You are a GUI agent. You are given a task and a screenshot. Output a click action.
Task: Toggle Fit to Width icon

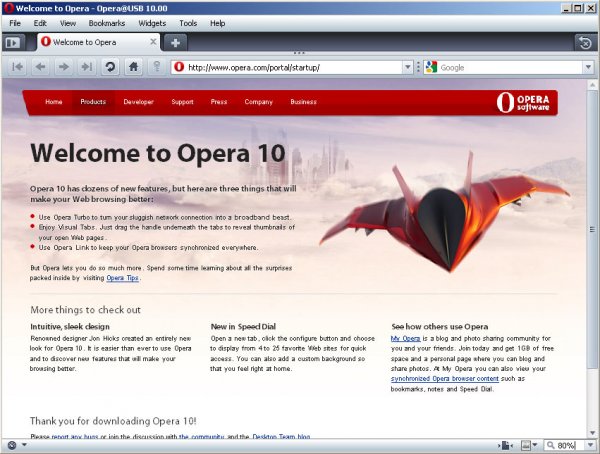coord(505,445)
